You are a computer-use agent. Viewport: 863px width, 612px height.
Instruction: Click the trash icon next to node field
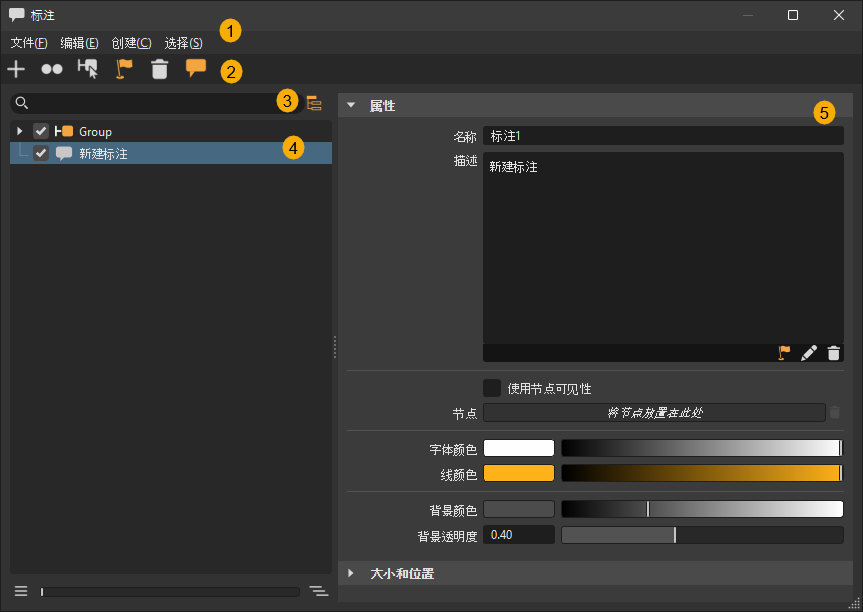(835, 412)
